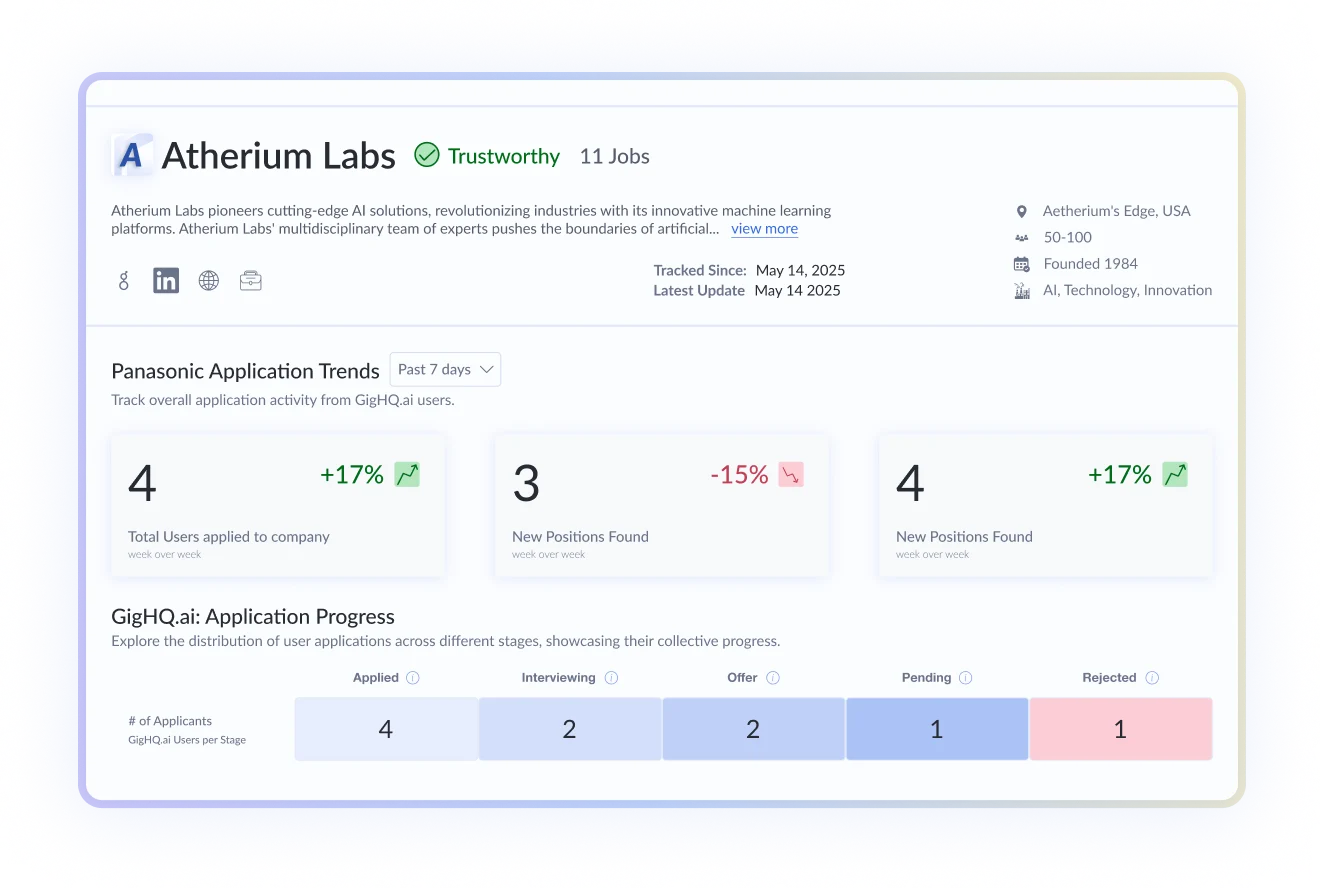Image resolution: width=1320 pixels, height=889 pixels.
Task: Click the location pin icon
Action: [1021, 211]
